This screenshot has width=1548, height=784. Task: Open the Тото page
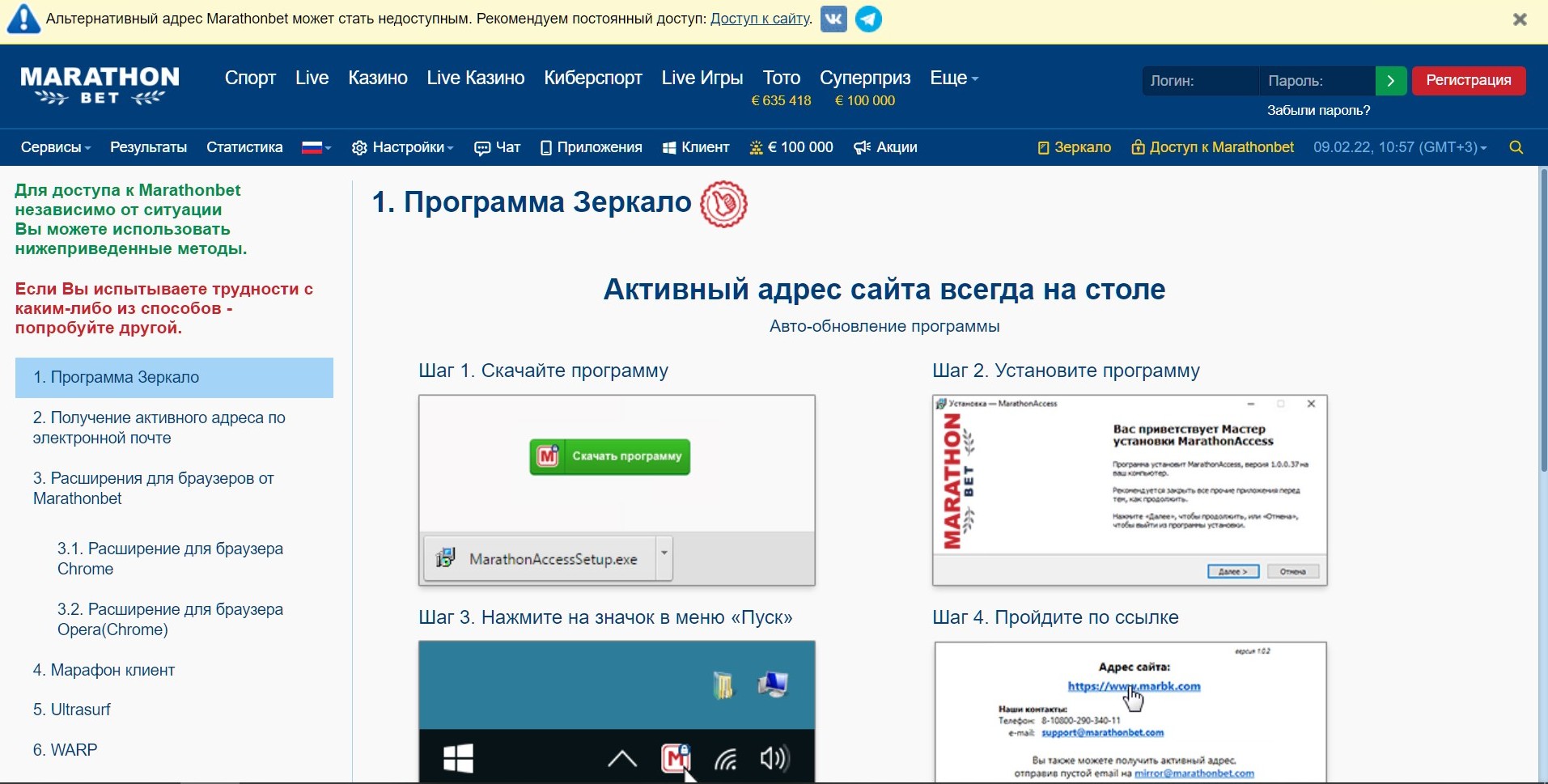781,78
